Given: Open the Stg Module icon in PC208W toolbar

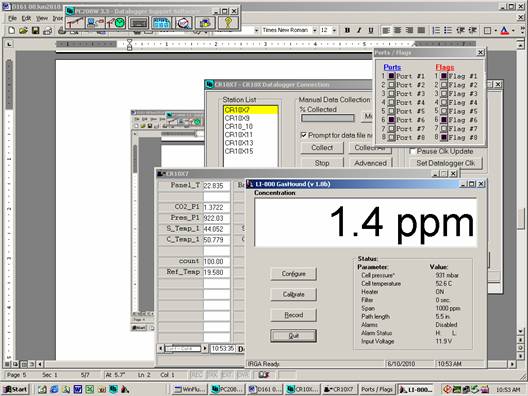Looking at the screenshot, I should [x=205, y=23].
